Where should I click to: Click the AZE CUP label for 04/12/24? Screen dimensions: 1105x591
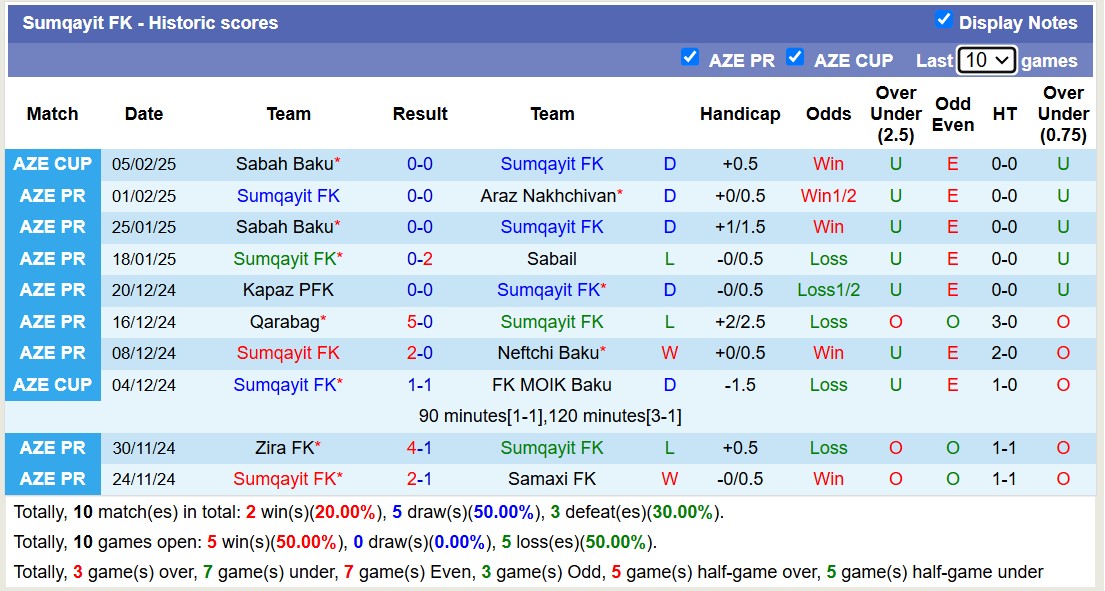(53, 385)
